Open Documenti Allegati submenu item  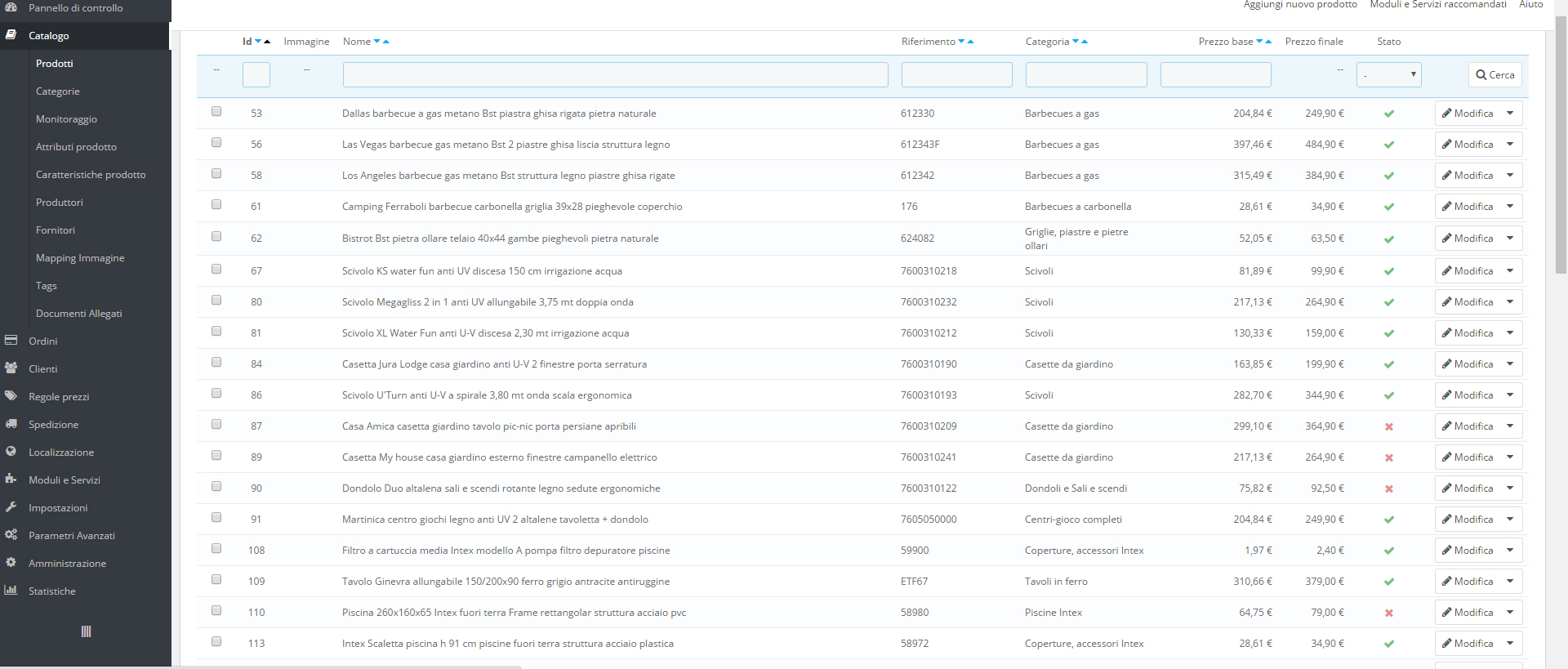[x=78, y=314]
